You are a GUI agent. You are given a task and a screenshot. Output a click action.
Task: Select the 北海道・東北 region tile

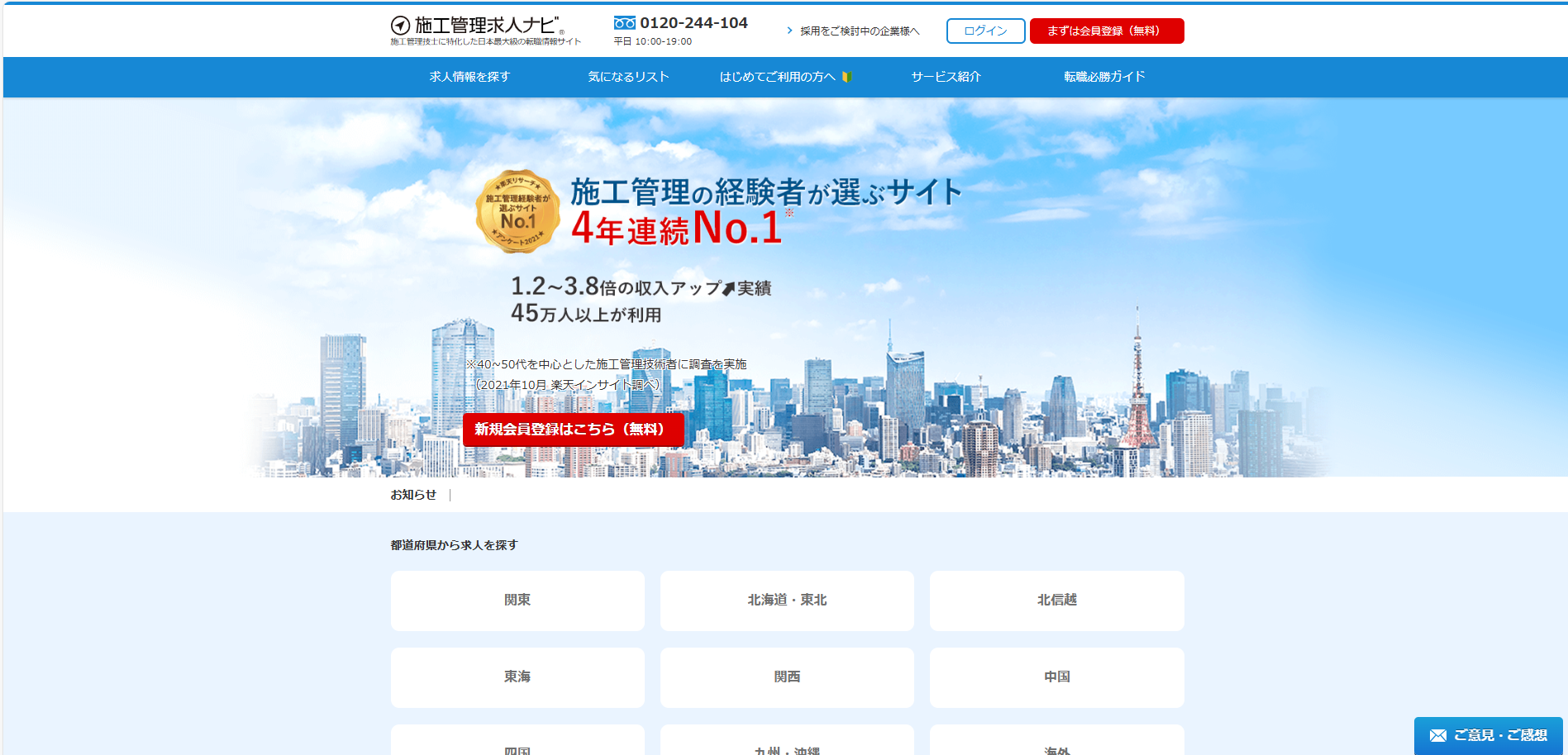(787, 601)
